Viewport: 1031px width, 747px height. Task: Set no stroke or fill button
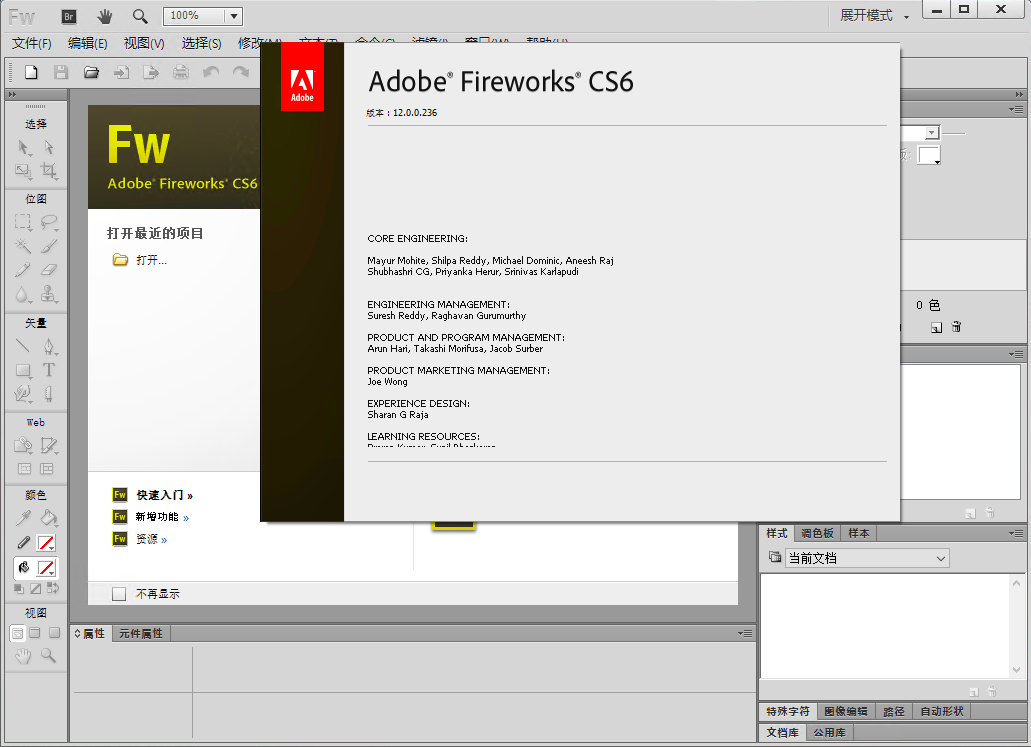pos(36,589)
